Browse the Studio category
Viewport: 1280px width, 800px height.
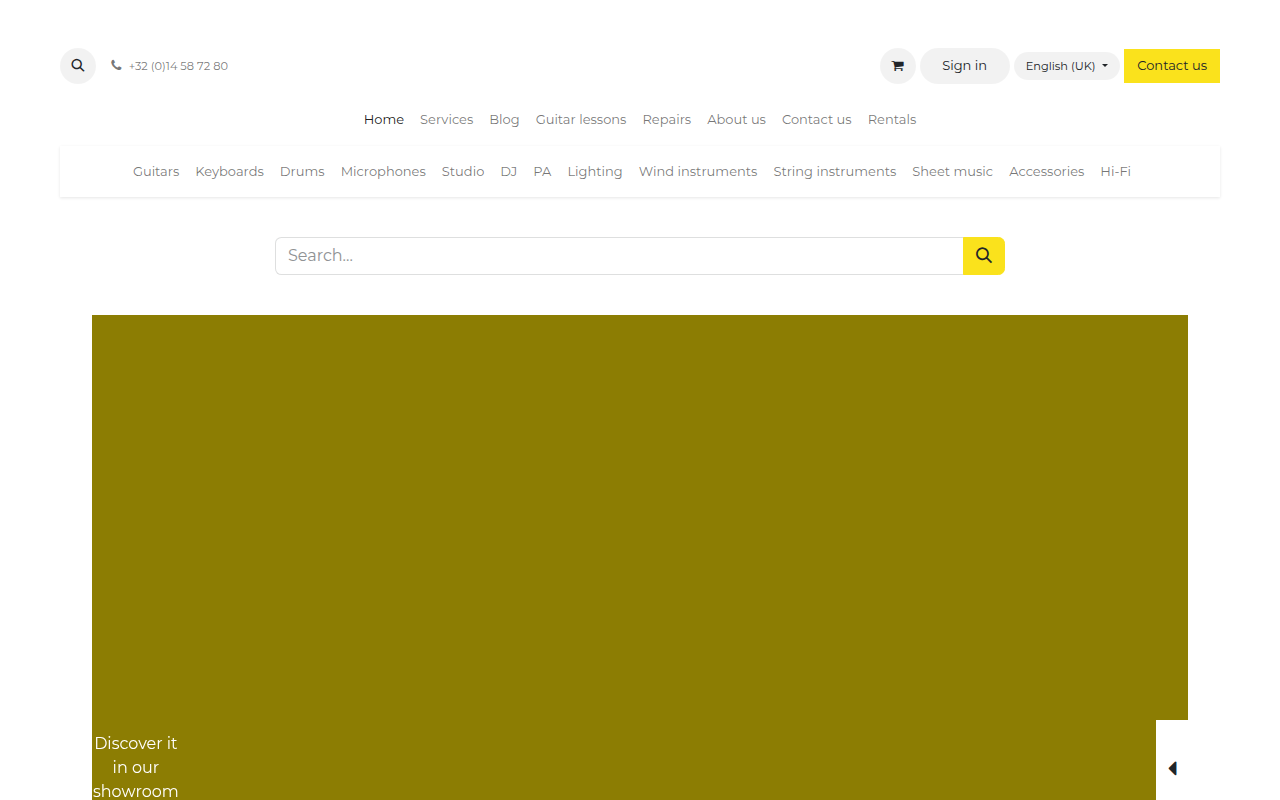click(463, 171)
